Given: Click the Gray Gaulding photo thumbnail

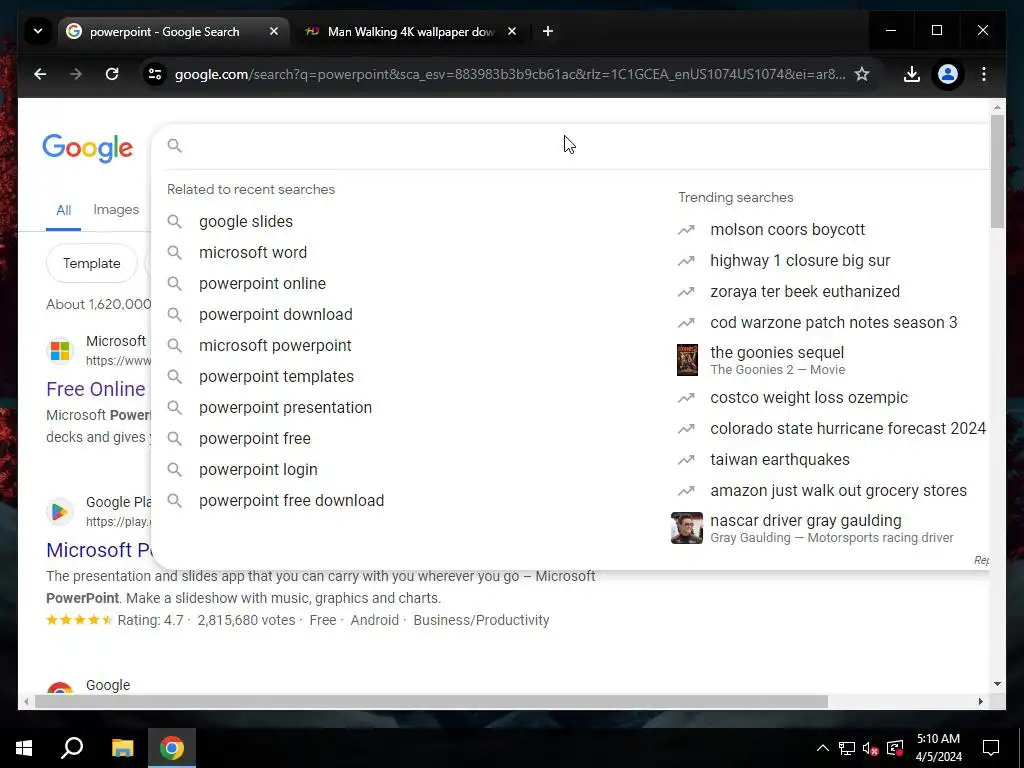Looking at the screenshot, I should coord(687,528).
